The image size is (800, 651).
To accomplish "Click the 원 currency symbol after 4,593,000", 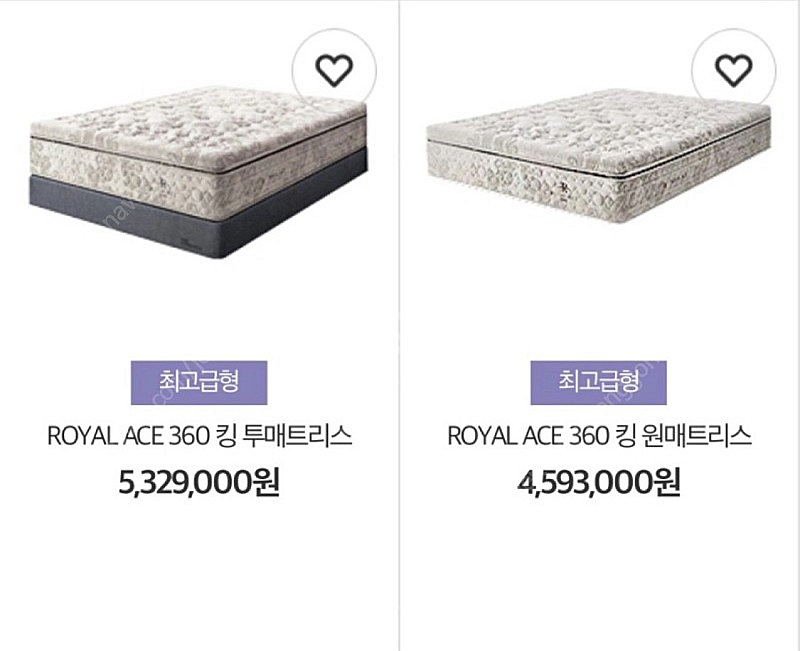I will [667, 482].
